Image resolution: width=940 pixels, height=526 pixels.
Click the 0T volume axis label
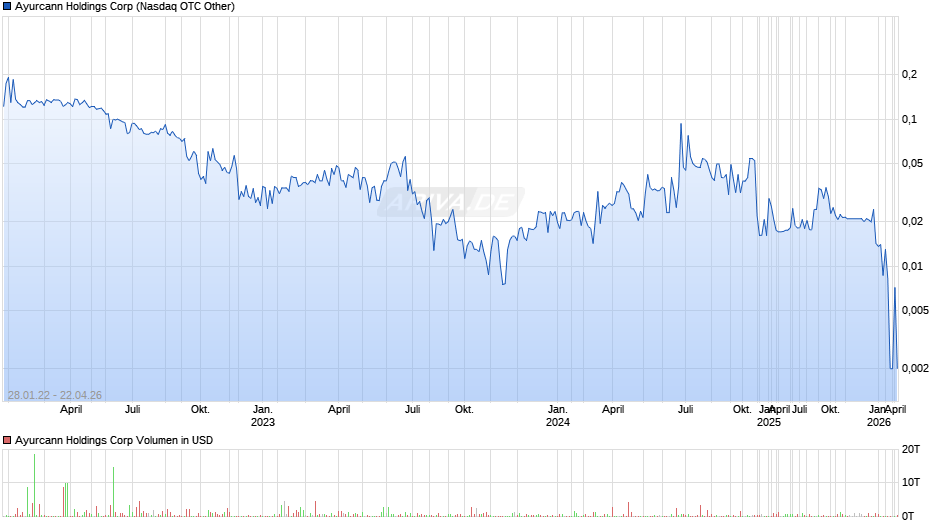[908, 516]
